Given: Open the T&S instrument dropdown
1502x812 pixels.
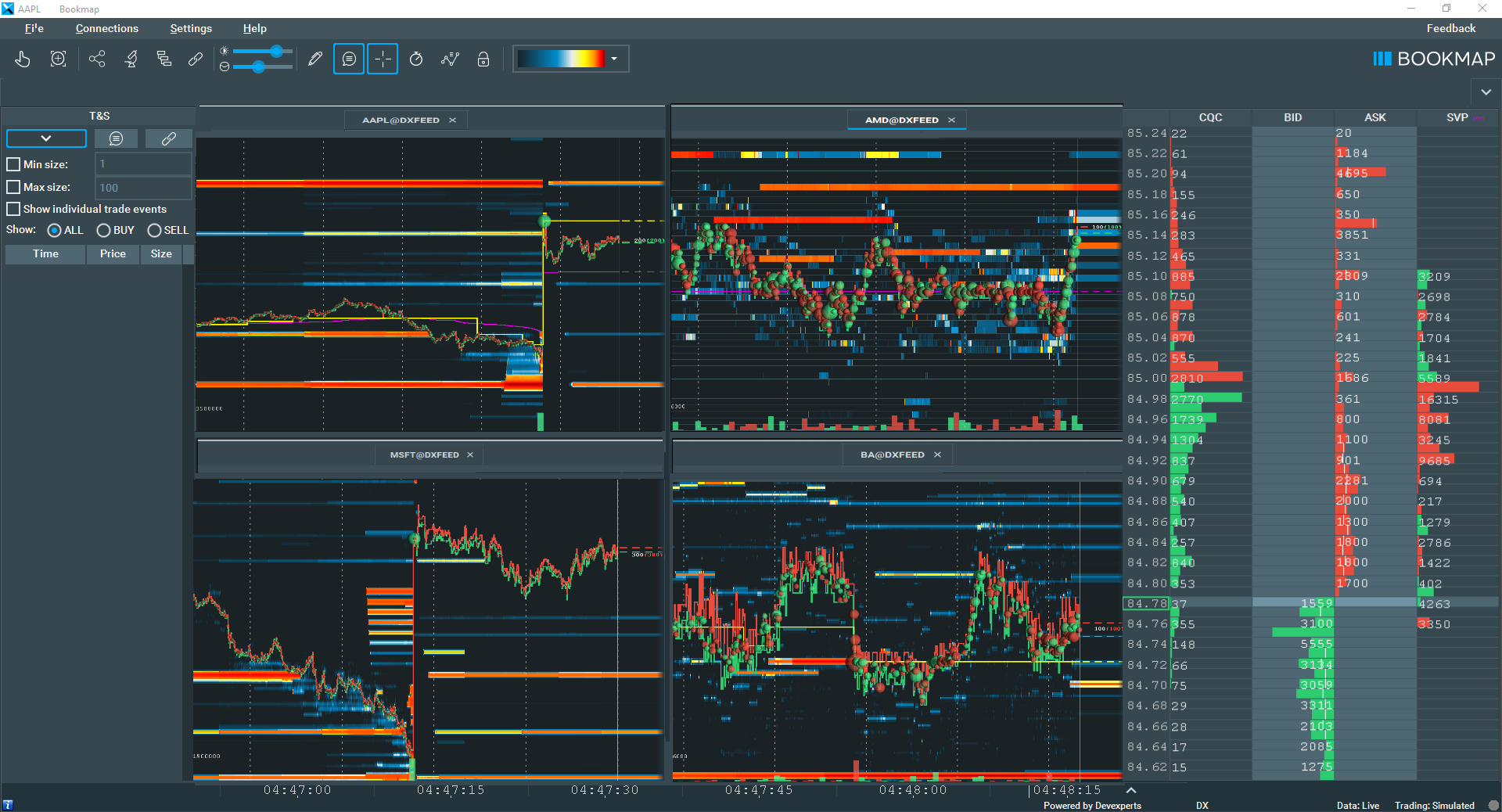Looking at the screenshot, I should 46,138.
